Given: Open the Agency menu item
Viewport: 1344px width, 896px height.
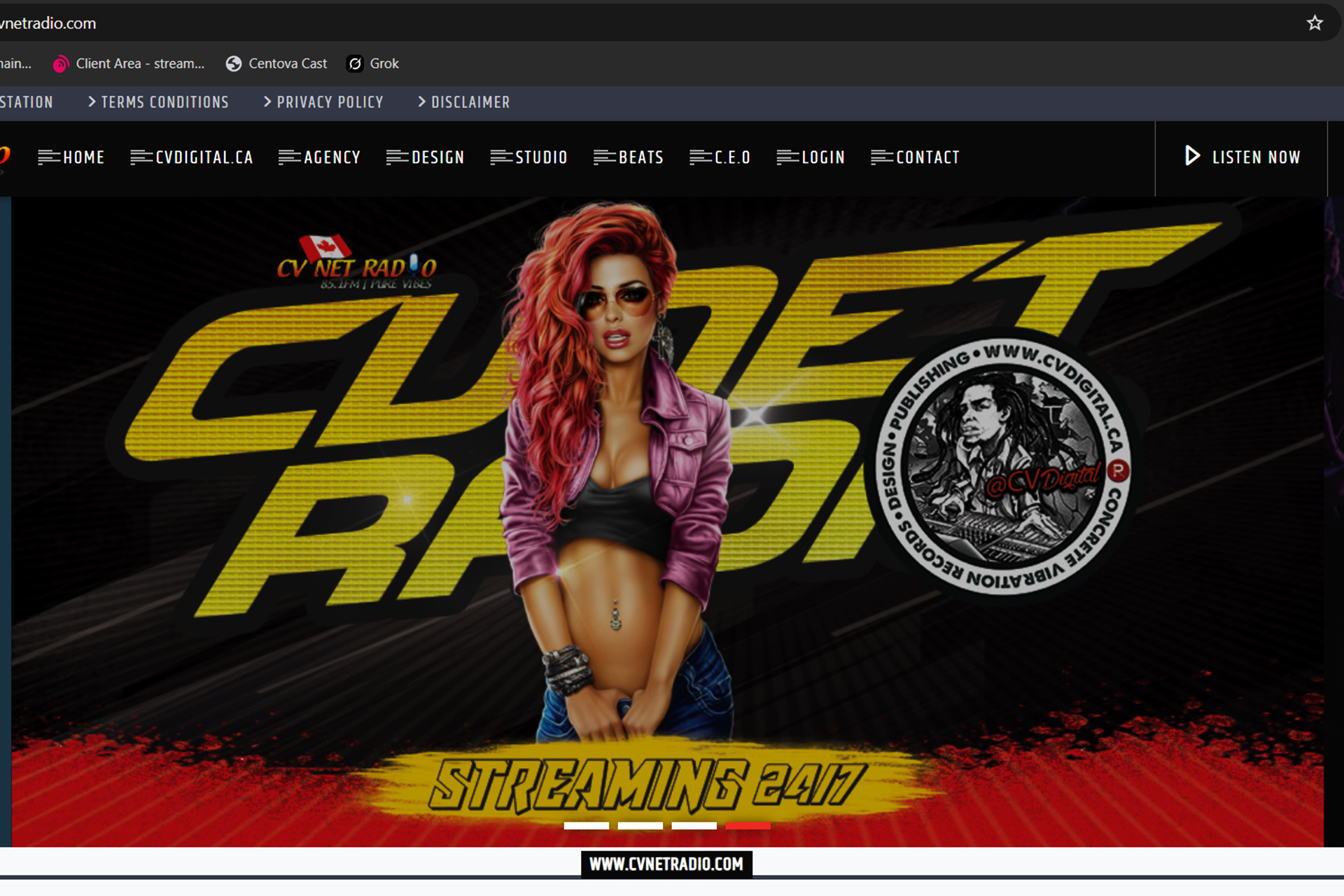Looking at the screenshot, I should coord(332,157).
